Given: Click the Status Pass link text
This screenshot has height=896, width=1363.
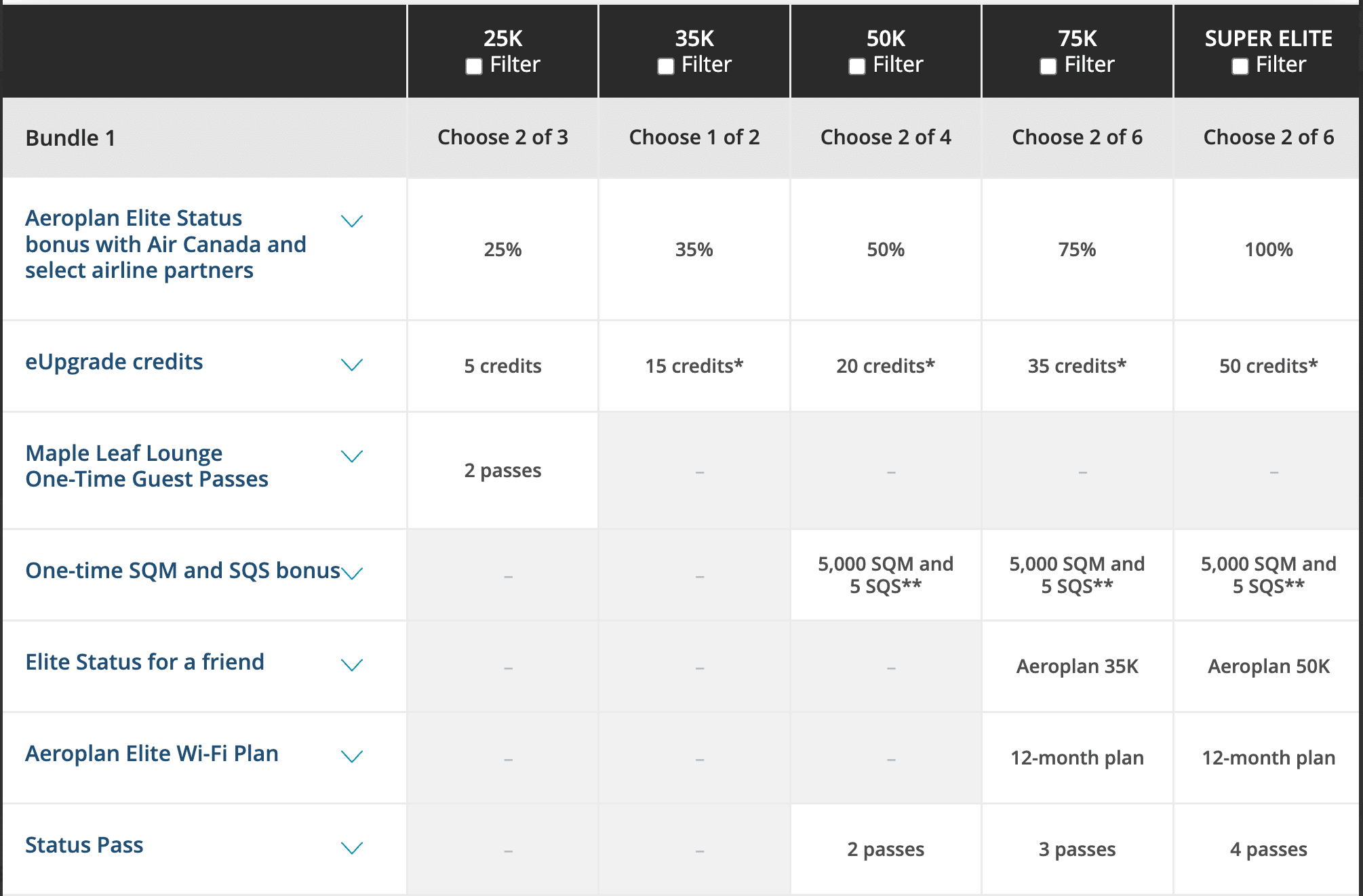Looking at the screenshot, I should 84,845.
